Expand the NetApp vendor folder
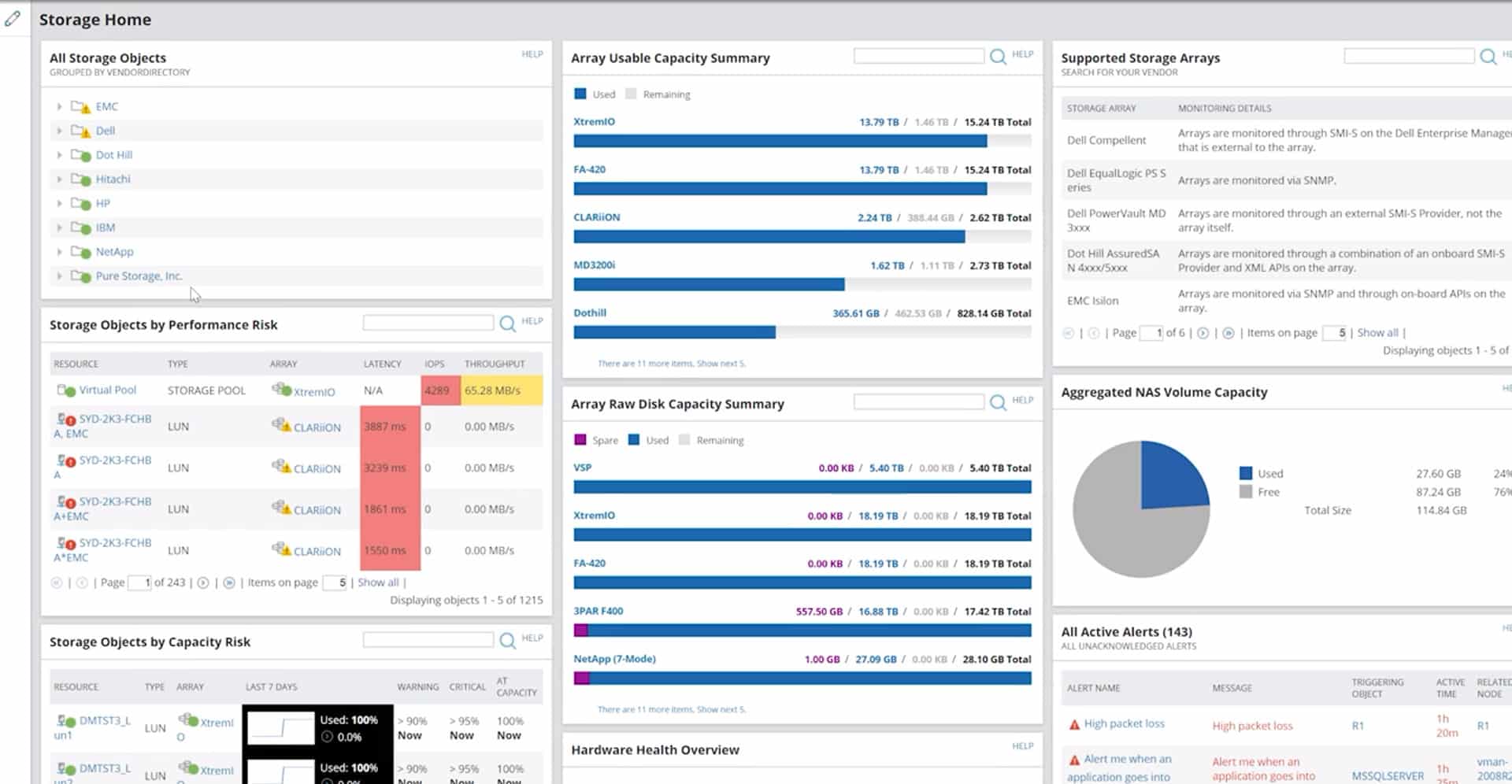 [x=59, y=252]
